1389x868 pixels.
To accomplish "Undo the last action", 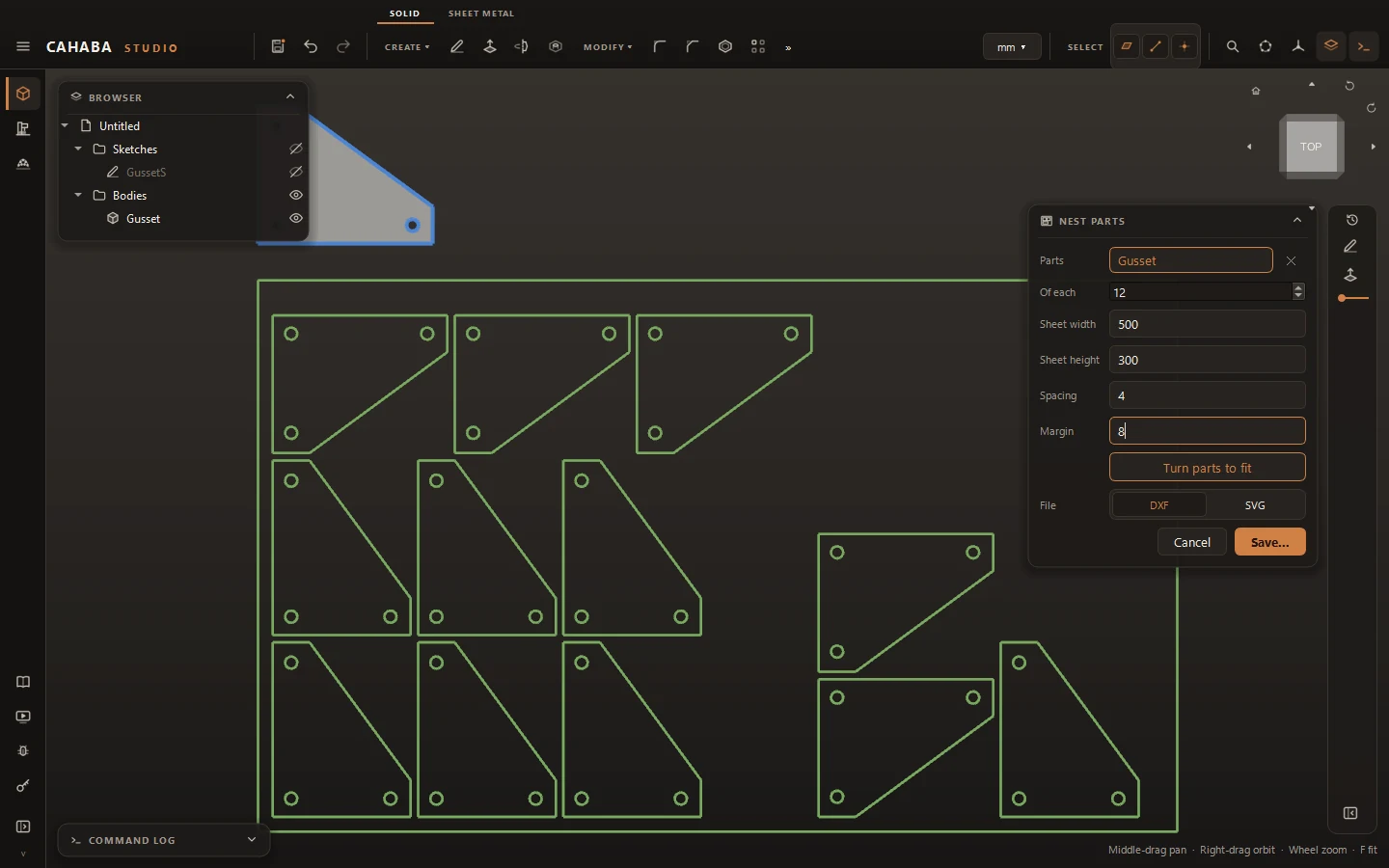I will (x=311, y=46).
